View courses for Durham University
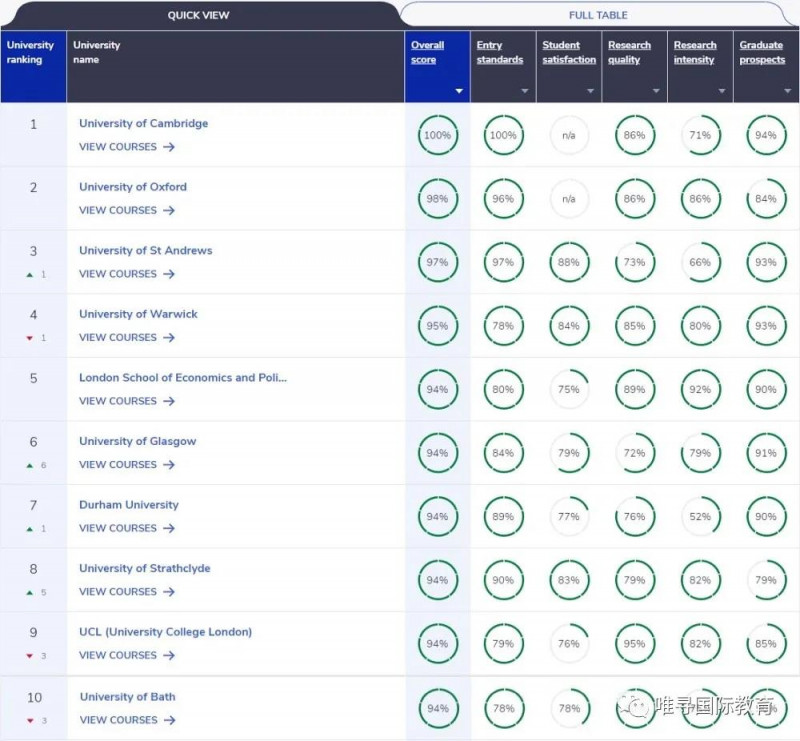Screen dimensions: 800x741 click(x=127, y=528)
